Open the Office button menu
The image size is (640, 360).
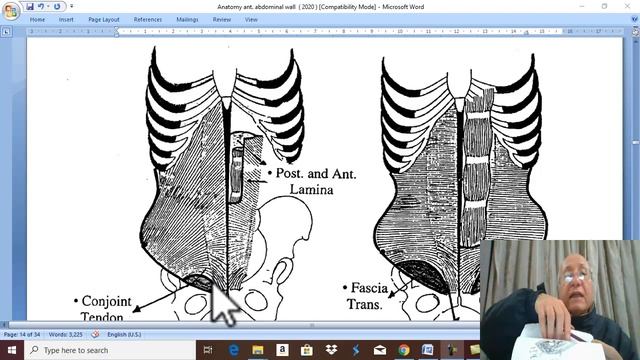pyautogui.click(x=11, y=11)
